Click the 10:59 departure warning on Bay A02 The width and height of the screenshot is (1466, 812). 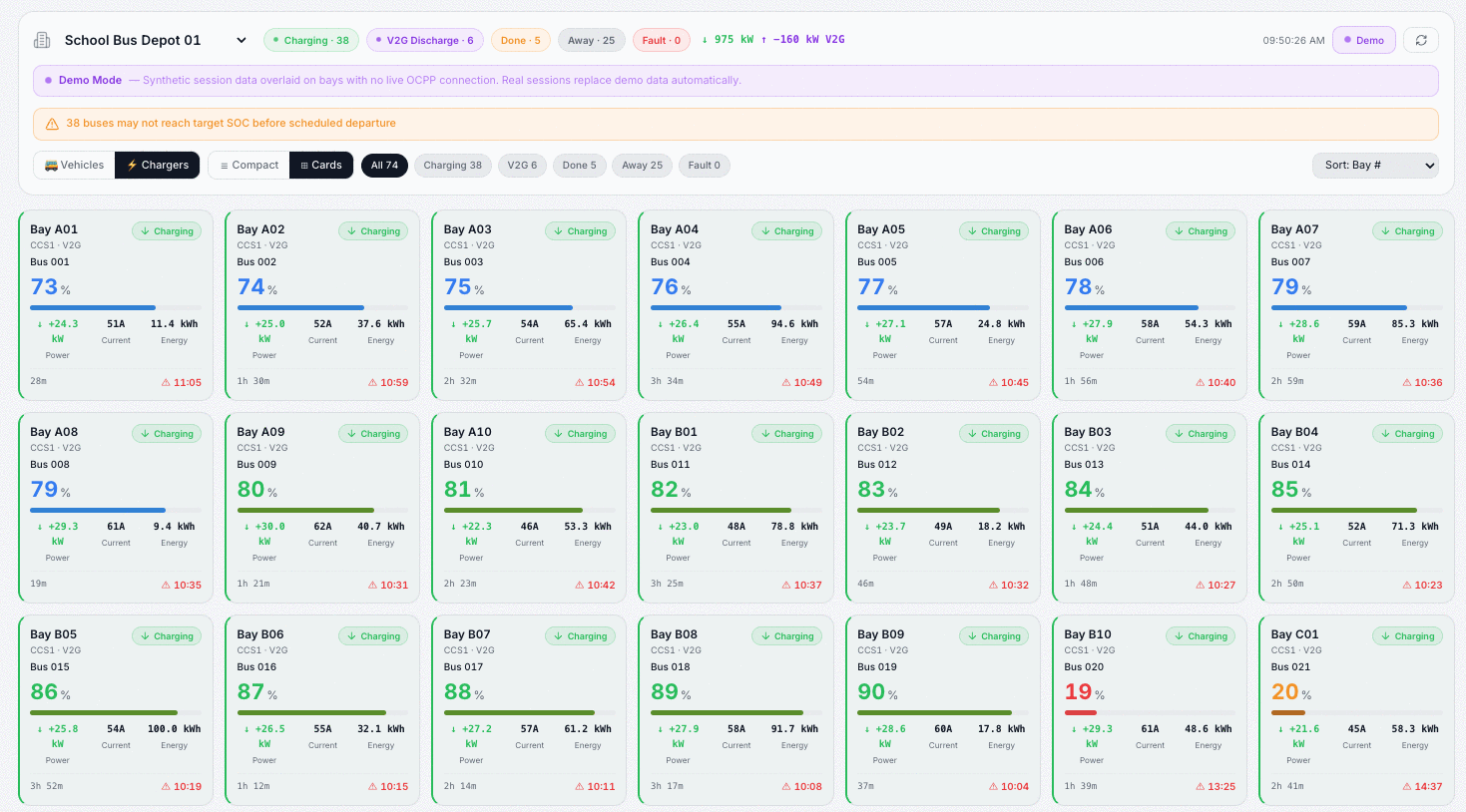[x=388, y=382]
